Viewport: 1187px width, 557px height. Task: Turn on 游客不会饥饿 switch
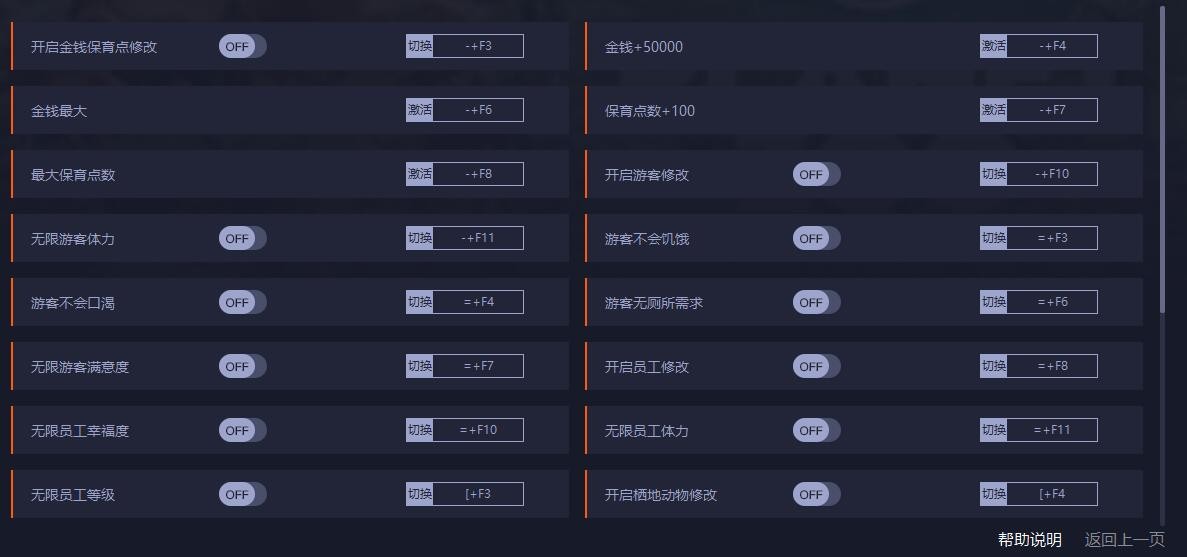(816, 238)
